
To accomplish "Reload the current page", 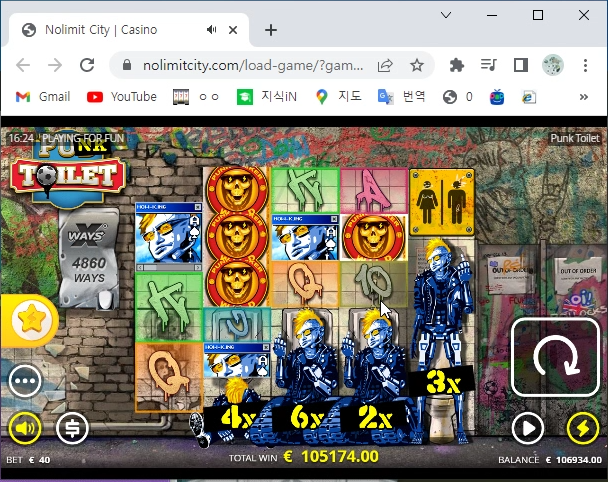I will tap(87, 65).
